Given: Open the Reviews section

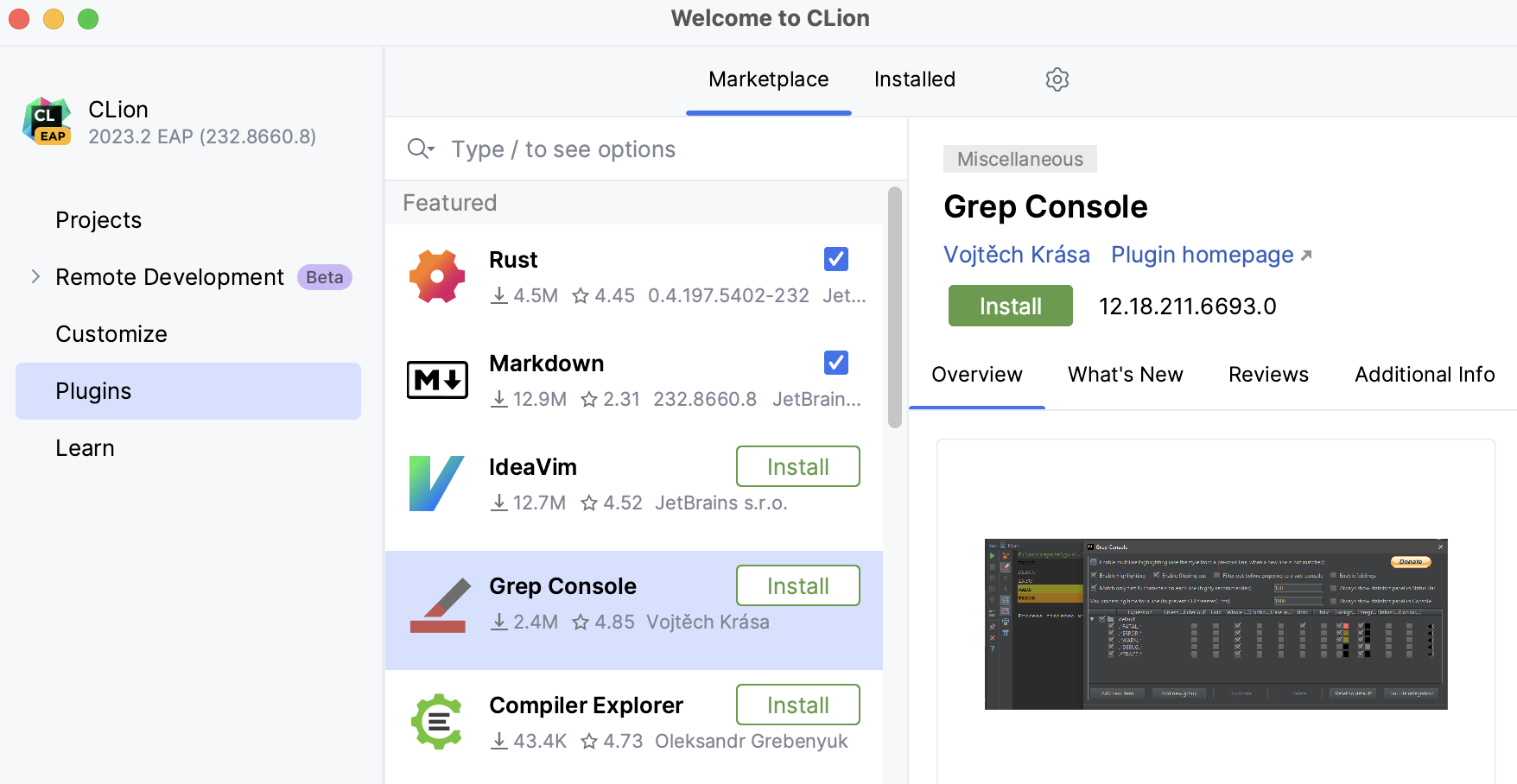Looking at the screenshot, I should click(1268, 375).
